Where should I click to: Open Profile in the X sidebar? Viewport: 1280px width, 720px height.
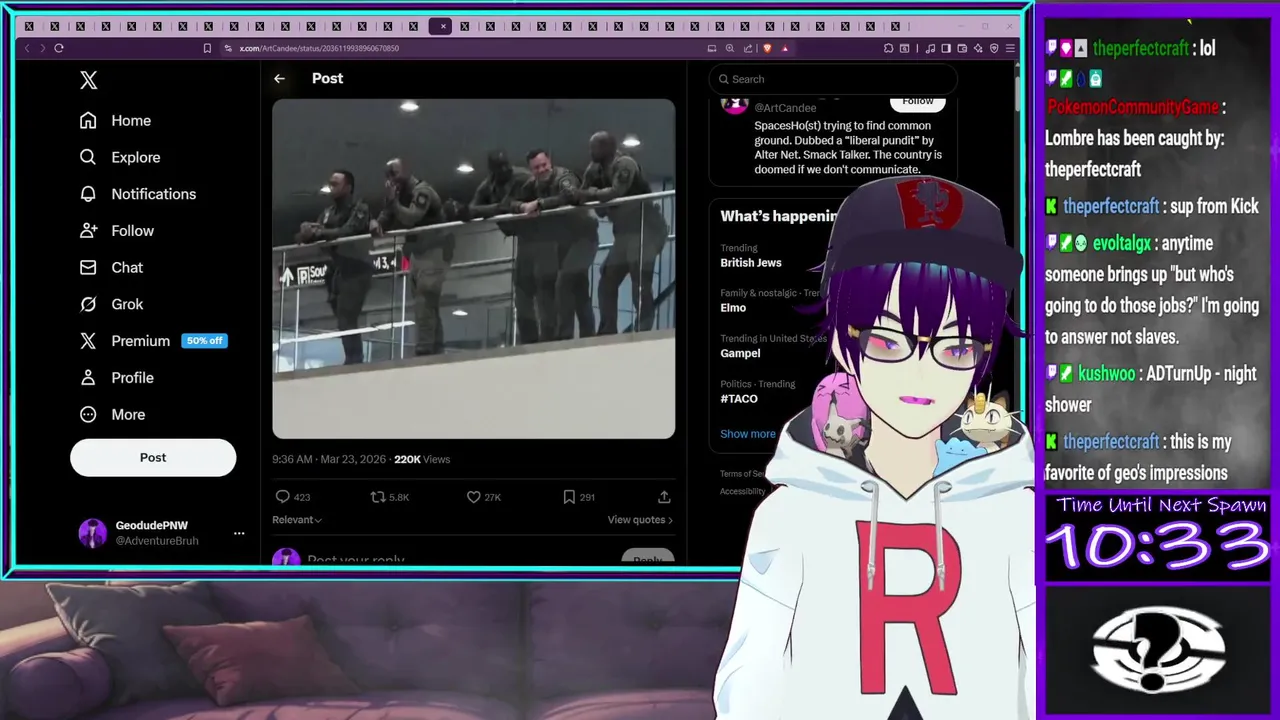[117, 378]
